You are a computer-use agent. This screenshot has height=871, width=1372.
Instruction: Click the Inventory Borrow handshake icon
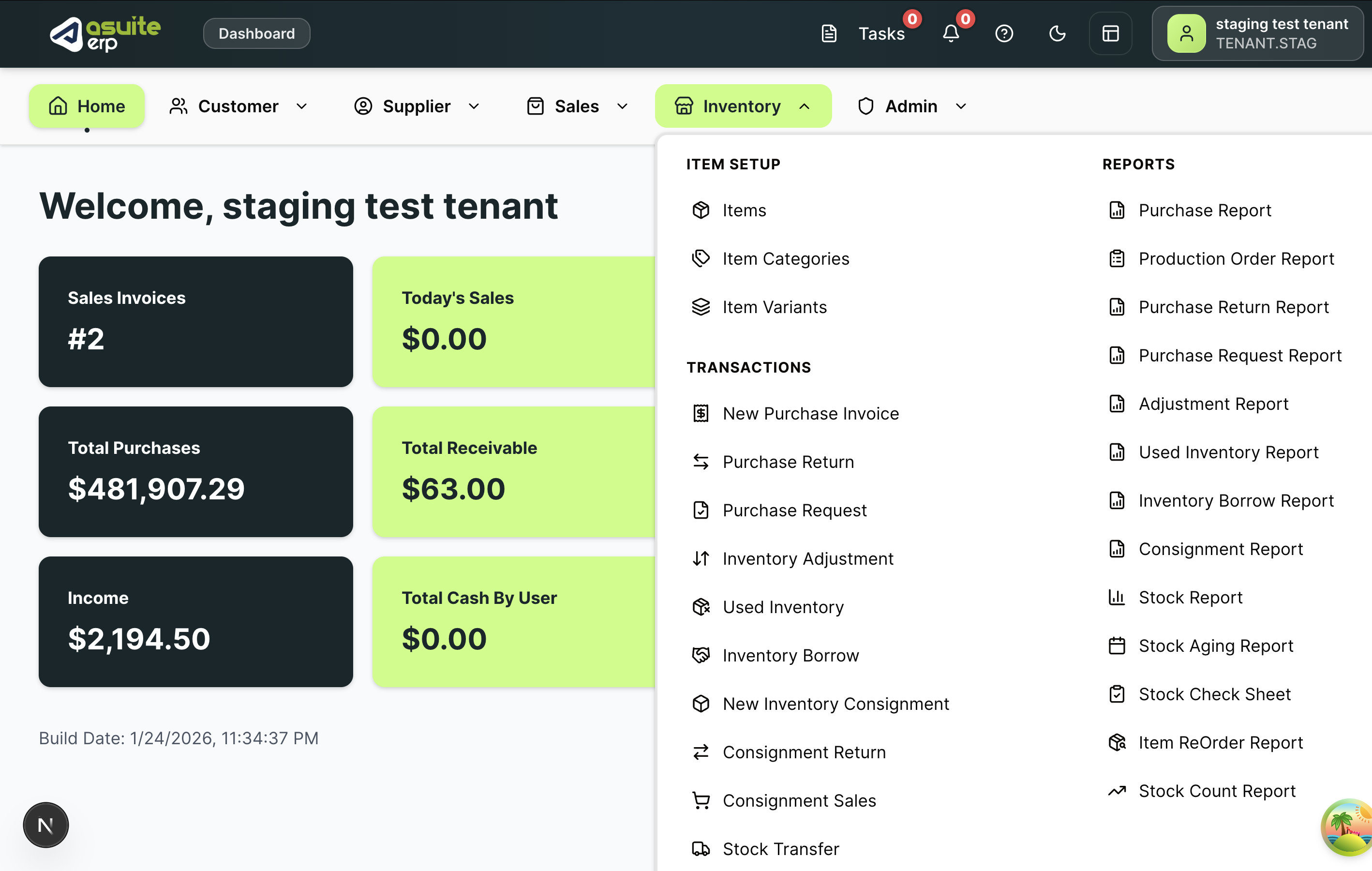point(701,656)
